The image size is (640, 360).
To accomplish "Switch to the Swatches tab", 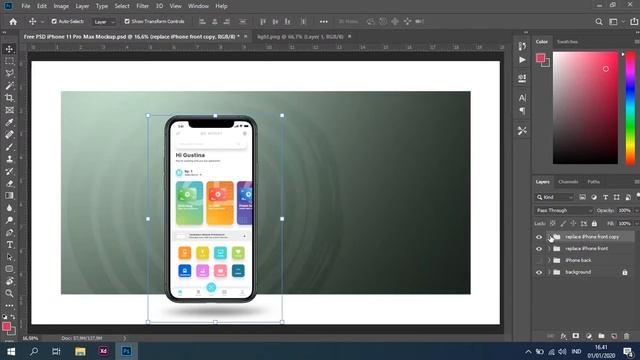I will point(567,42).
